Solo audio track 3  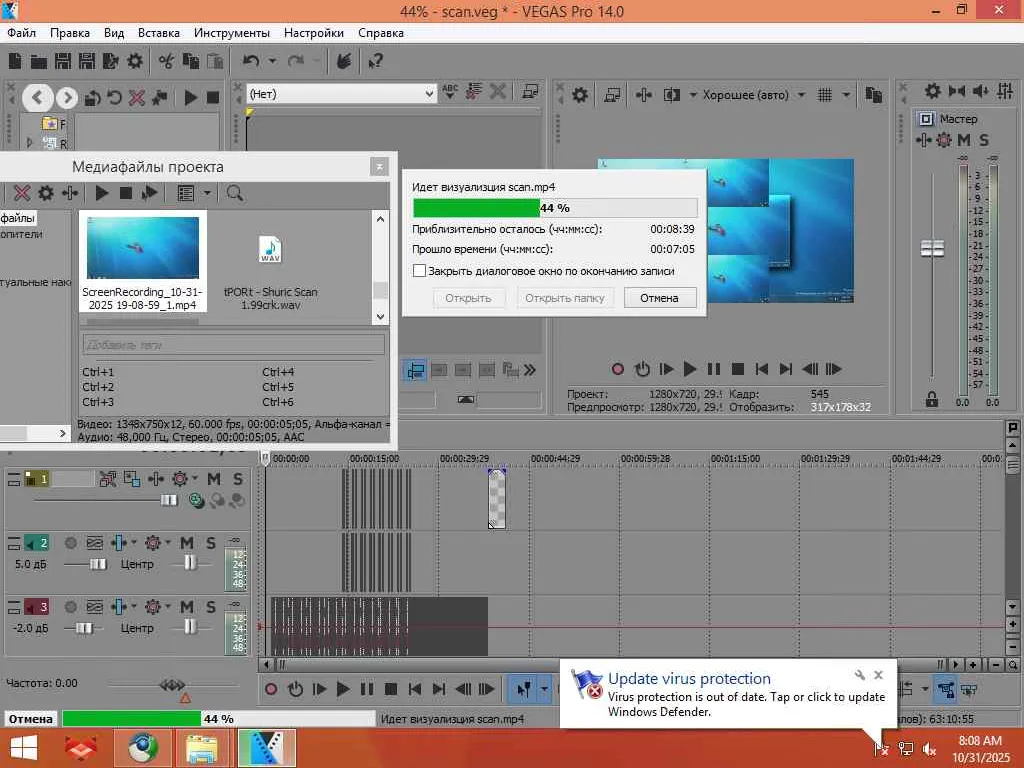[210, 607]
